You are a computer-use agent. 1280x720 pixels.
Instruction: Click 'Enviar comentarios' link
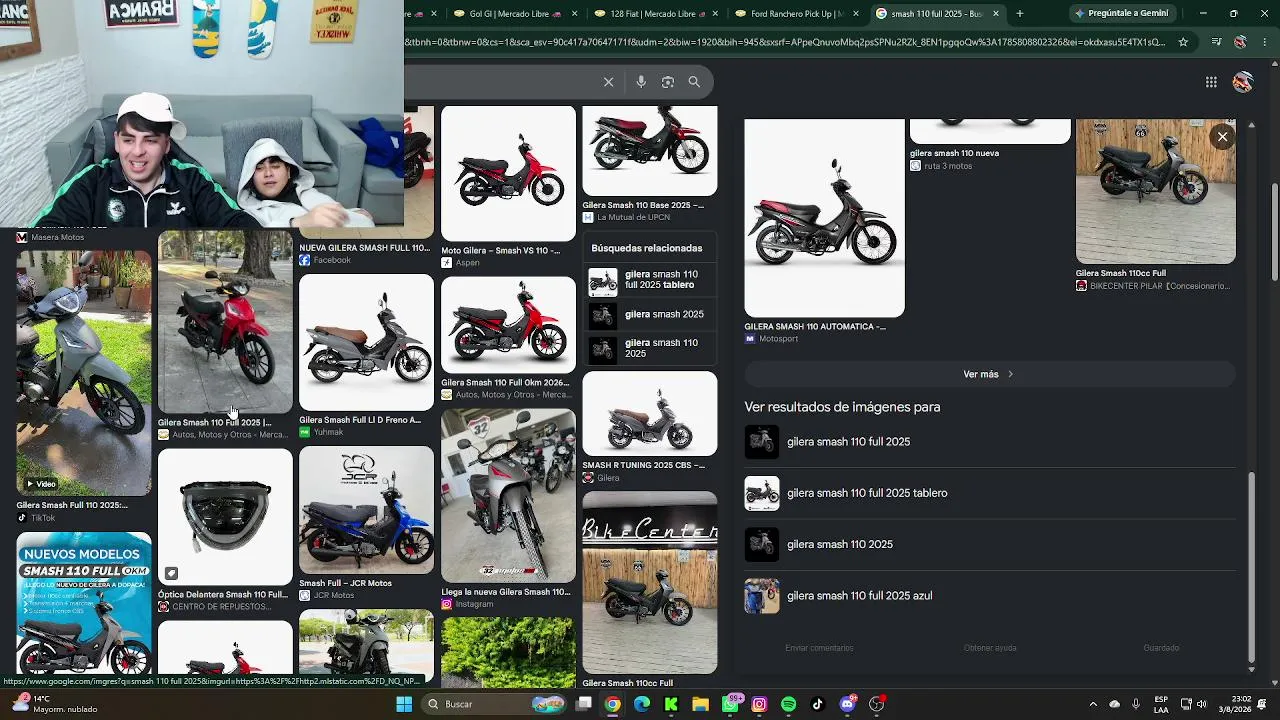pyautogui.click(x=819, y=648)
